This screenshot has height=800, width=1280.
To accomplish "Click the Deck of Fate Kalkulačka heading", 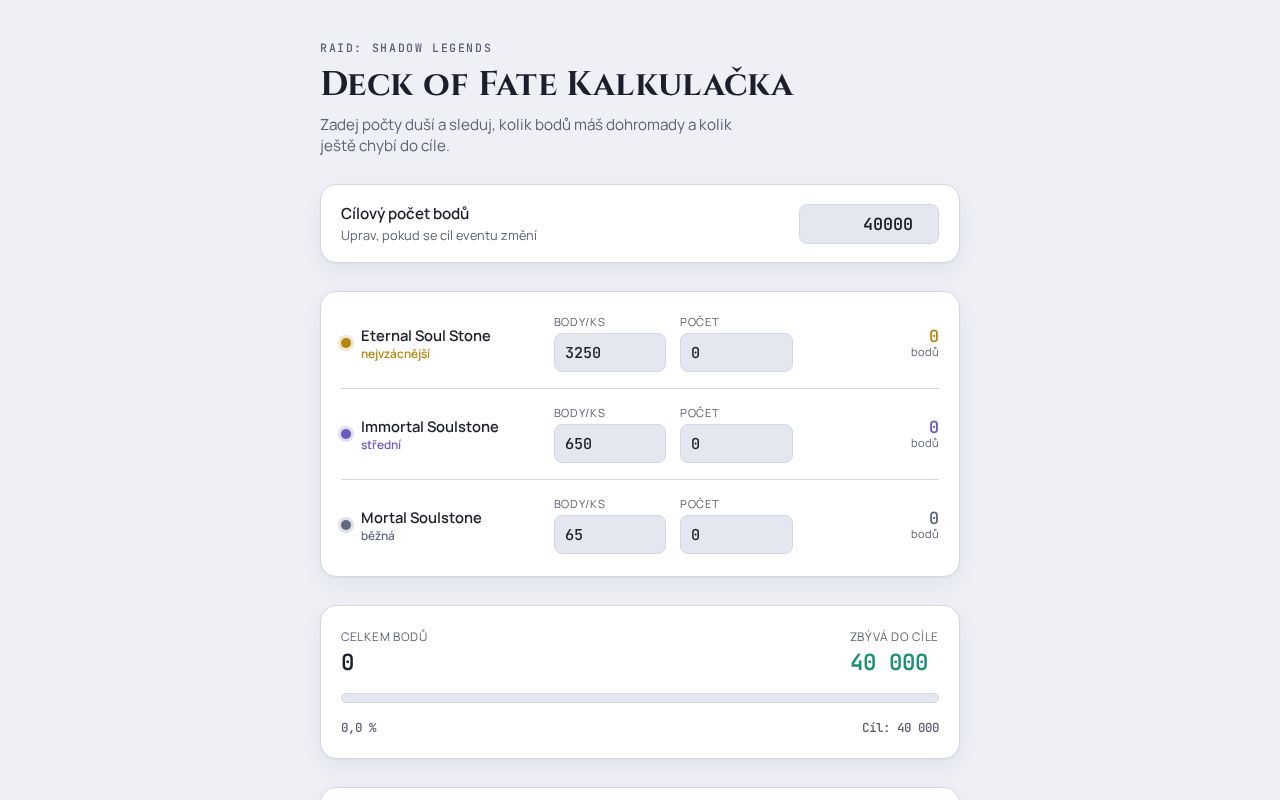I will pyautogui.click(x=556, y=84).
